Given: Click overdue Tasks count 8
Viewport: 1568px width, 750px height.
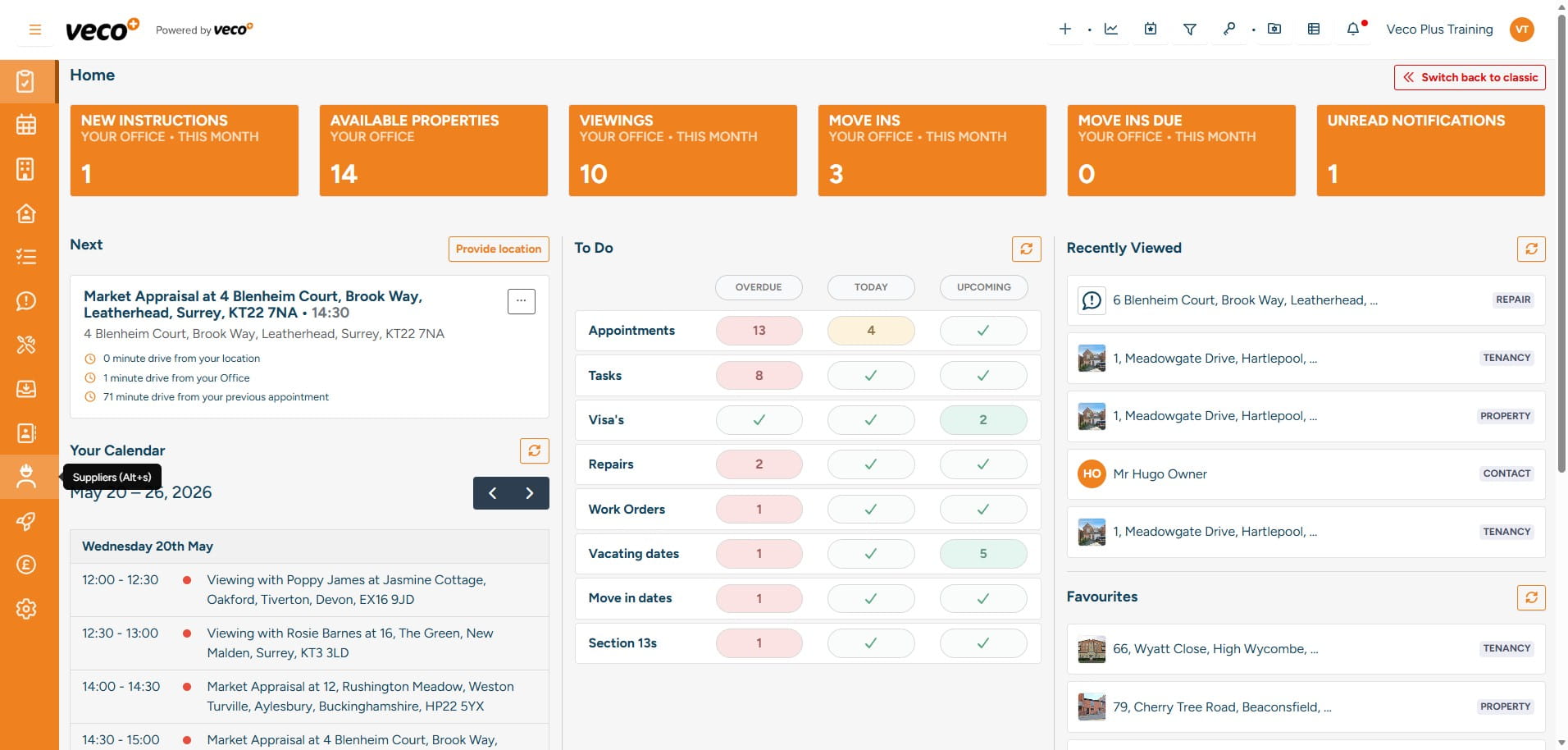Looking at the screenshot, I should [759, 376].
